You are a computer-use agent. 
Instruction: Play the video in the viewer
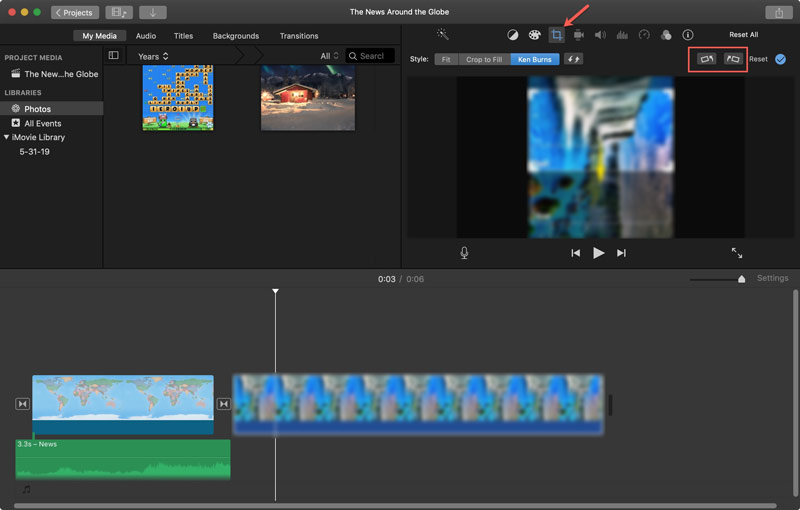pos(598,253)
